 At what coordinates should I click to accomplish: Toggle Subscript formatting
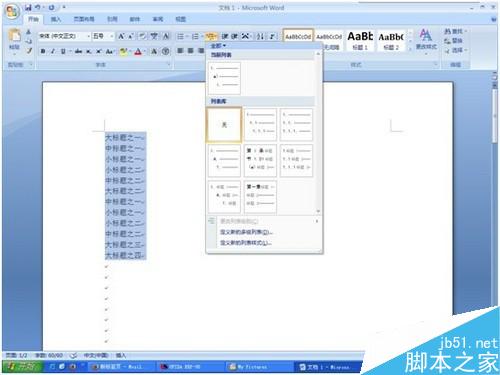[x=89, y=51]
